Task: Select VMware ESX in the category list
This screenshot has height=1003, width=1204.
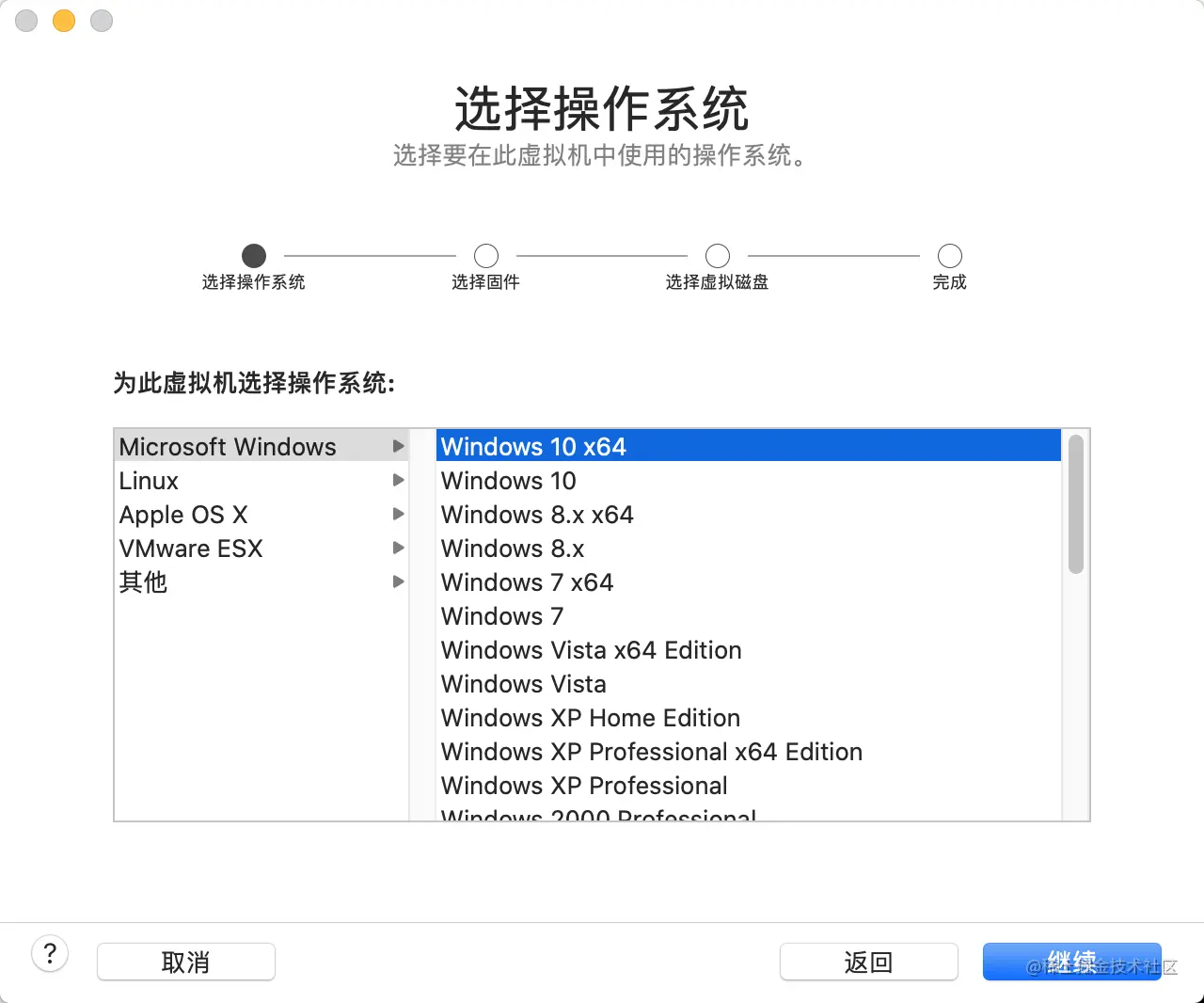Action: [261, 548]
